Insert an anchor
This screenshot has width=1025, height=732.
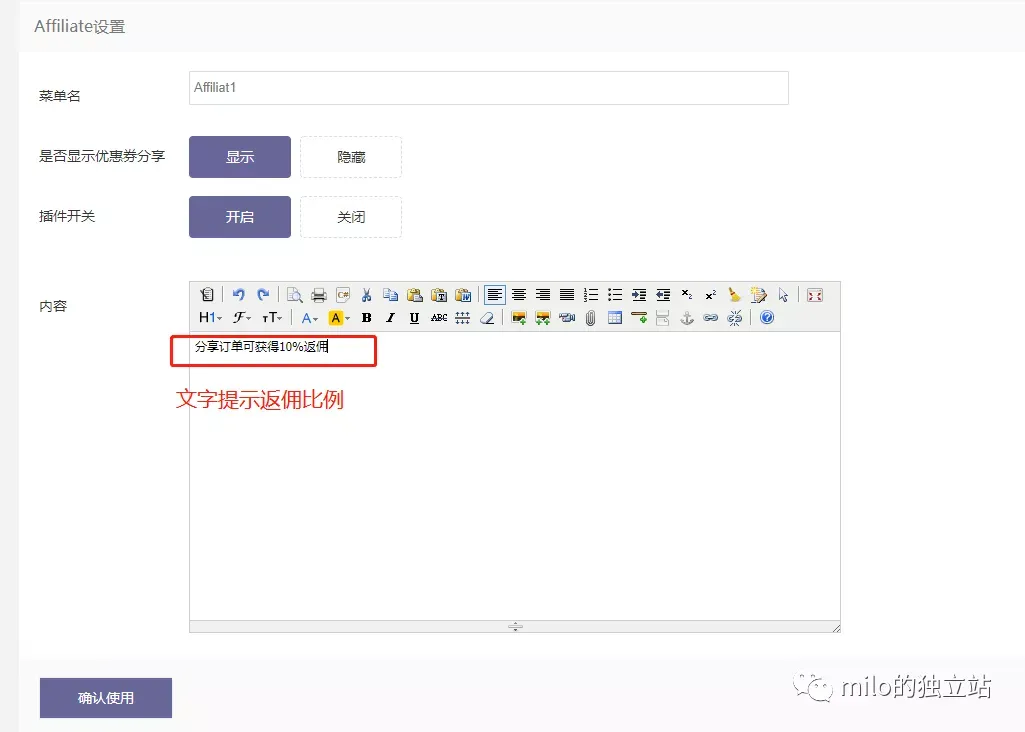coord(686,318)
